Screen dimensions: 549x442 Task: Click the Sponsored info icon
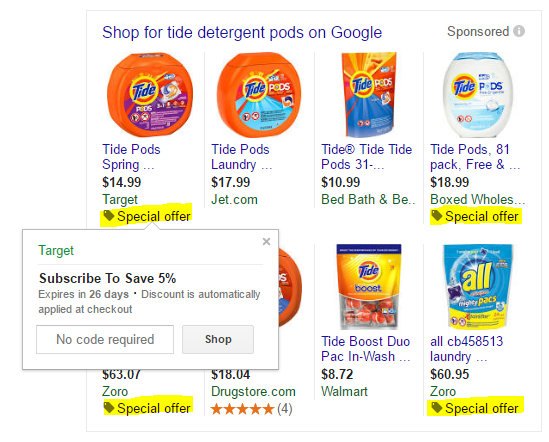coord(519,31)
